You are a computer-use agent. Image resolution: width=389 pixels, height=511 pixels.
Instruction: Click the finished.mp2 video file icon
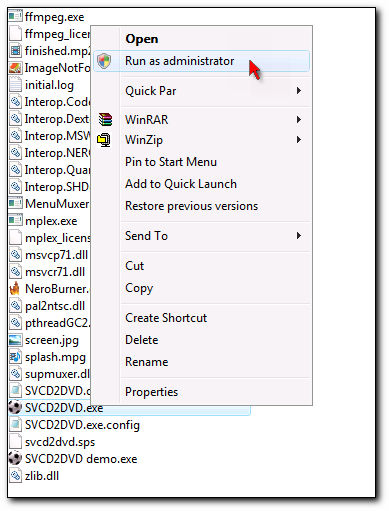click(15, 50)
